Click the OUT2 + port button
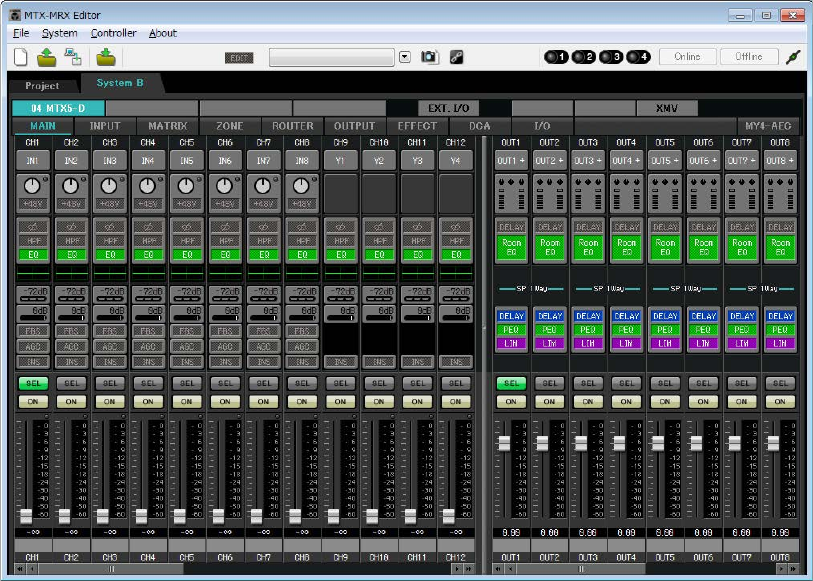Screen dimensions: 813x581 click(549, 161)
